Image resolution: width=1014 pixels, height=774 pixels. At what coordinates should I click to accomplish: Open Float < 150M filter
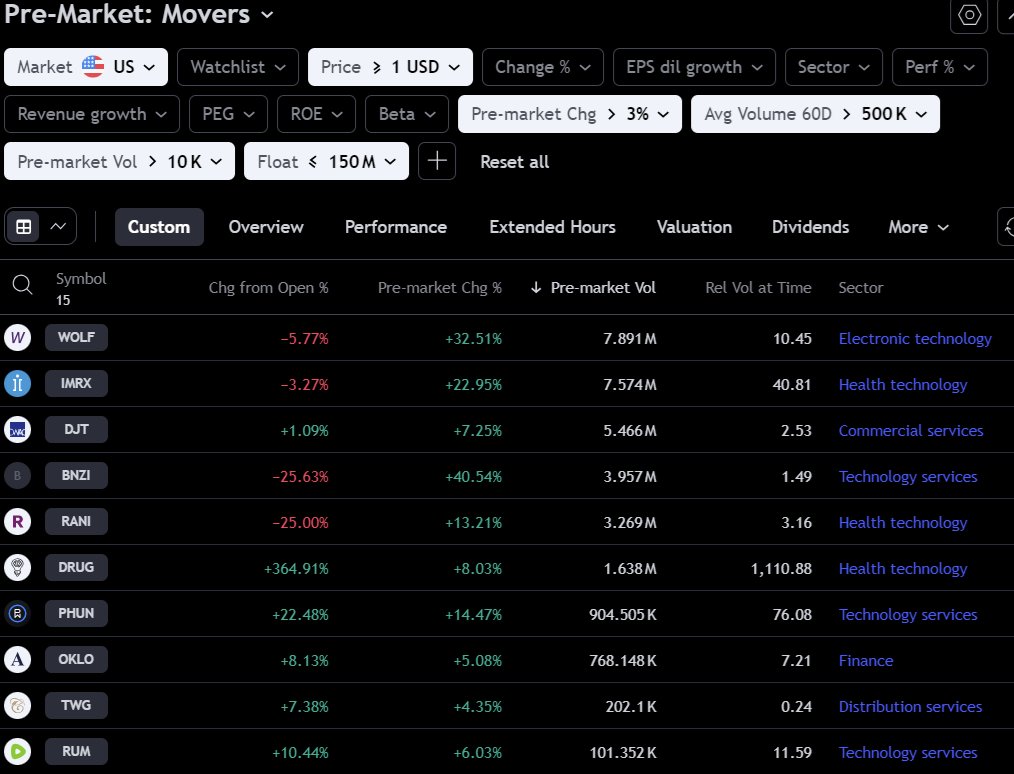tap(326, 161)
